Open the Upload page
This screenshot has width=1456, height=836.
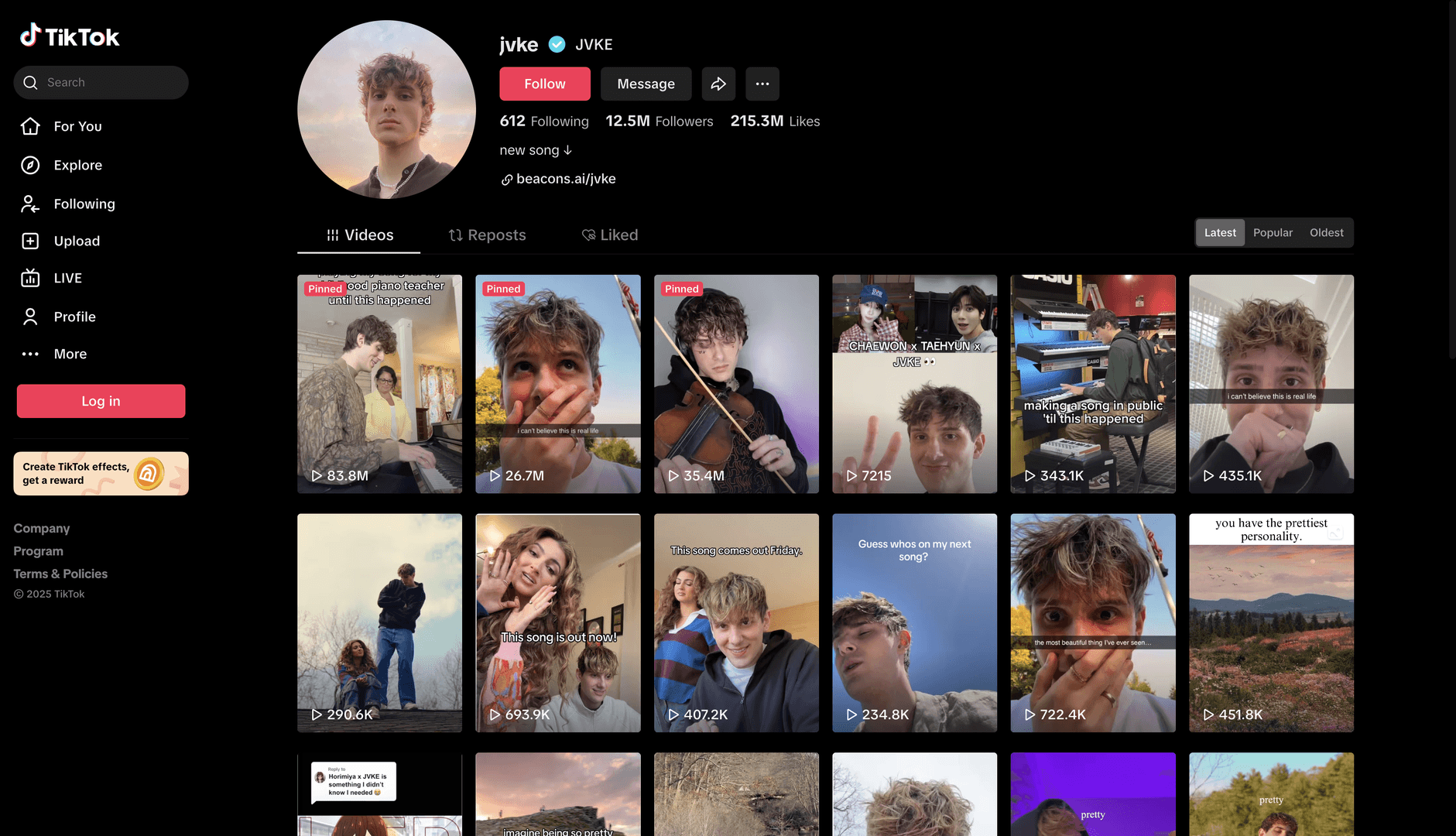tap(76, 241)
